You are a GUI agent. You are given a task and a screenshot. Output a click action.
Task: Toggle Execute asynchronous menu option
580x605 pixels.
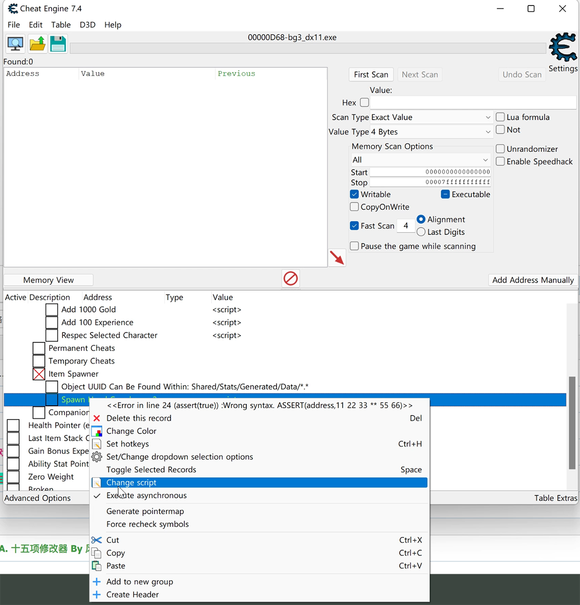coord(259,495)
